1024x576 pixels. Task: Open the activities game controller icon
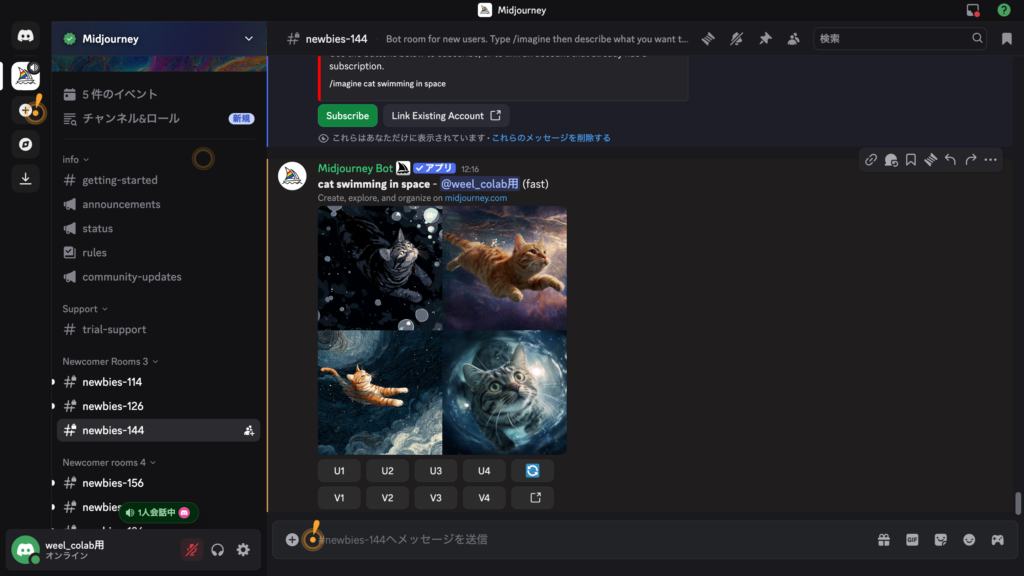coord(997,539)
